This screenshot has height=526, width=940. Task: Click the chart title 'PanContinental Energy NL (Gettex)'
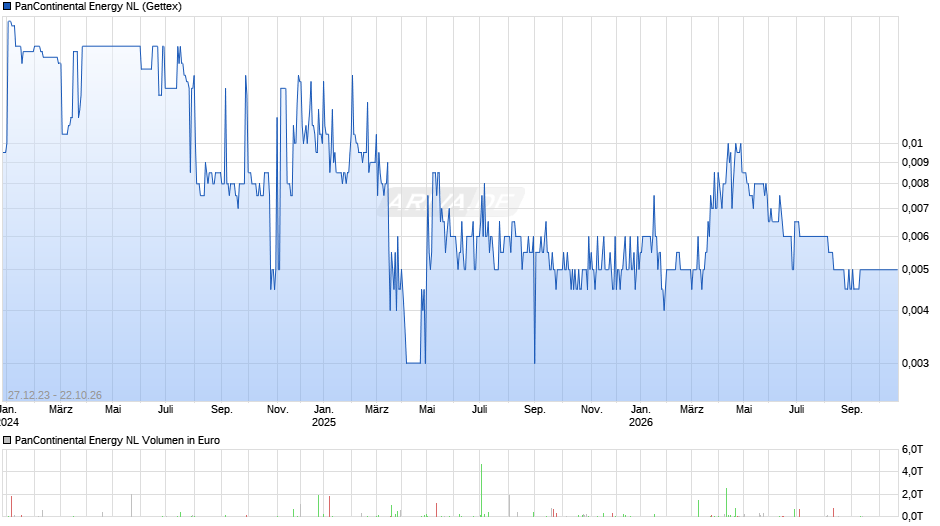coord(98,7)
